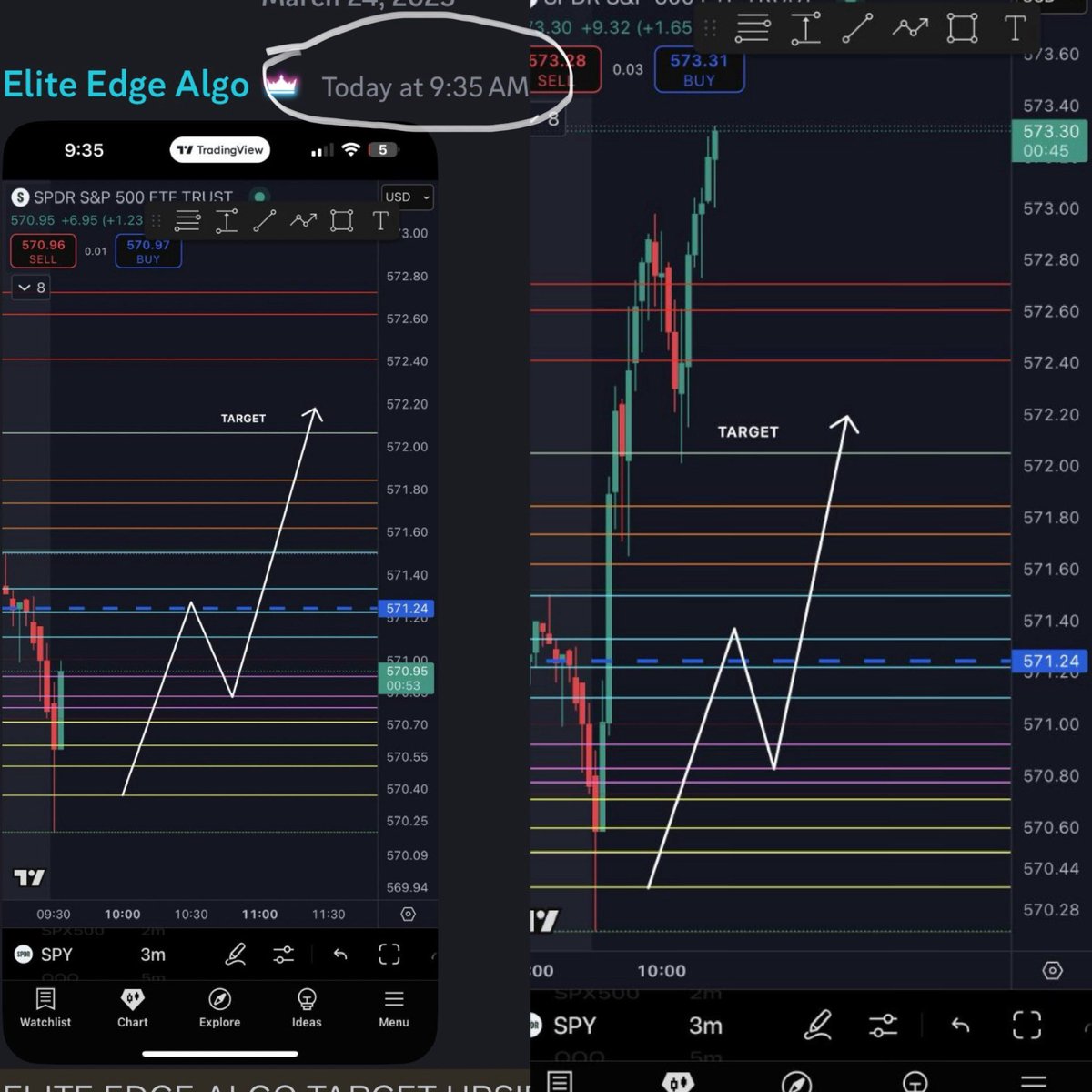Open the SPY symbol selector in left phone
Screen dimensions: 1092x1092
pos(44,955)
